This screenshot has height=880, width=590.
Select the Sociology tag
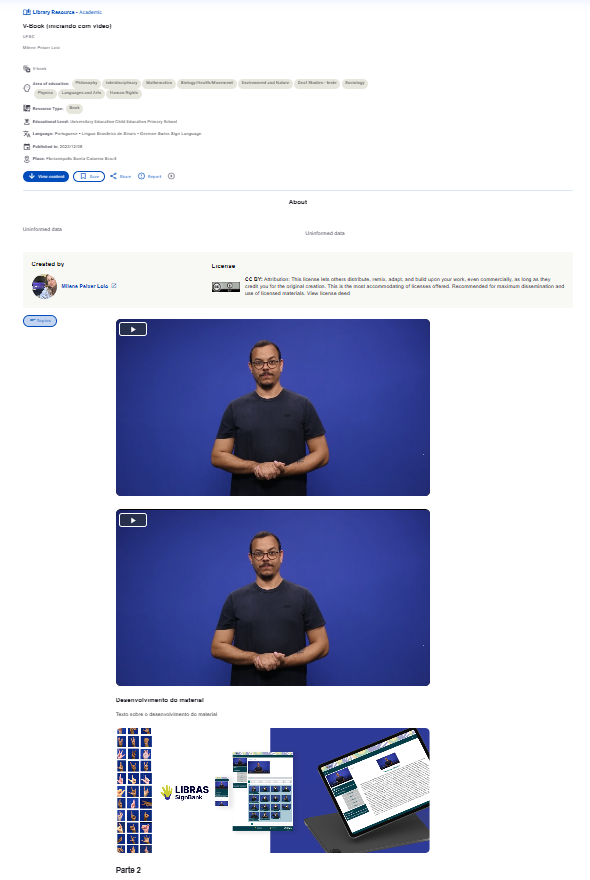pyautogui.click(x=355, y=83)
